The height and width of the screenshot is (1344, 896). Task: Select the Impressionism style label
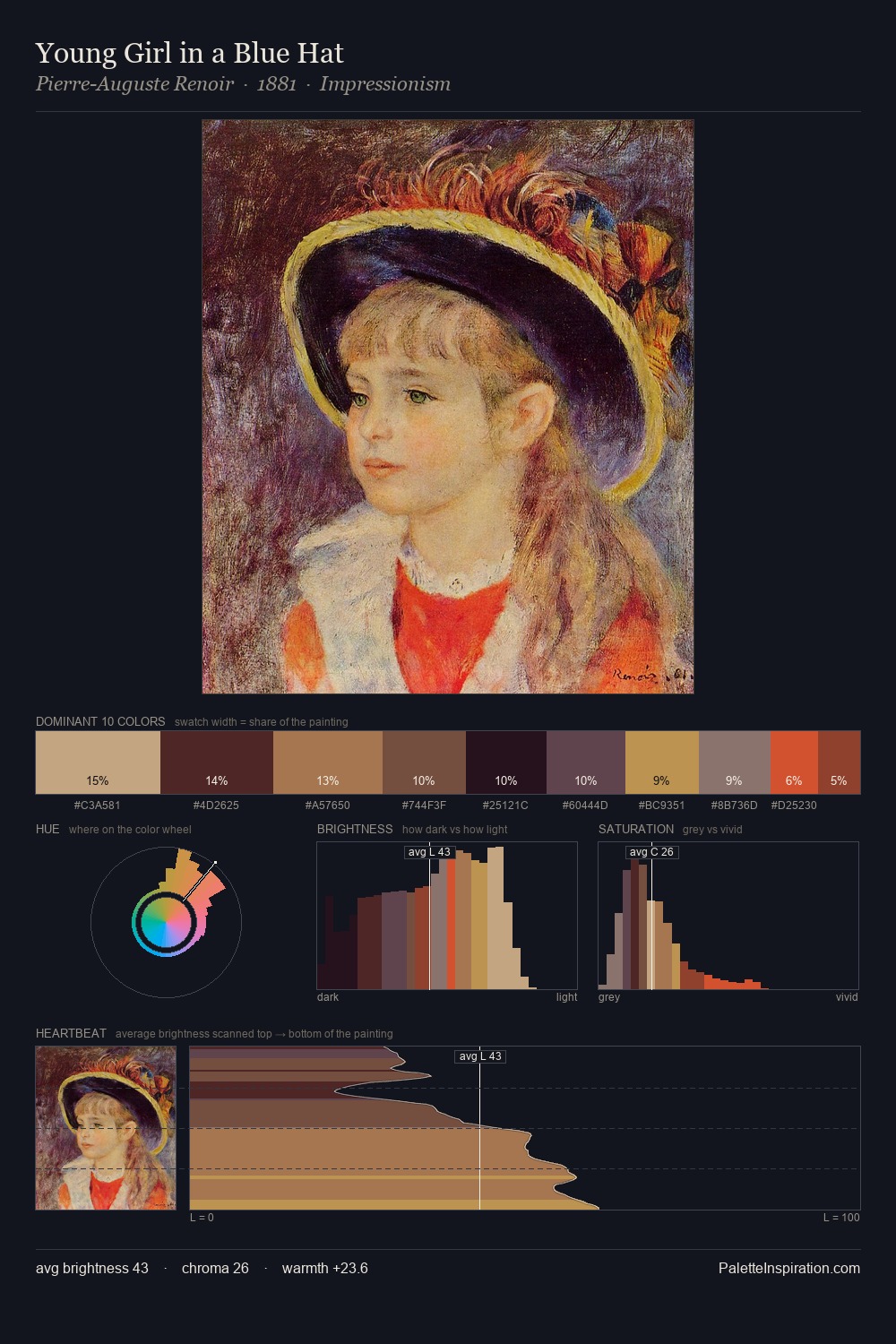pyautogui.click(x=385, y=84)
